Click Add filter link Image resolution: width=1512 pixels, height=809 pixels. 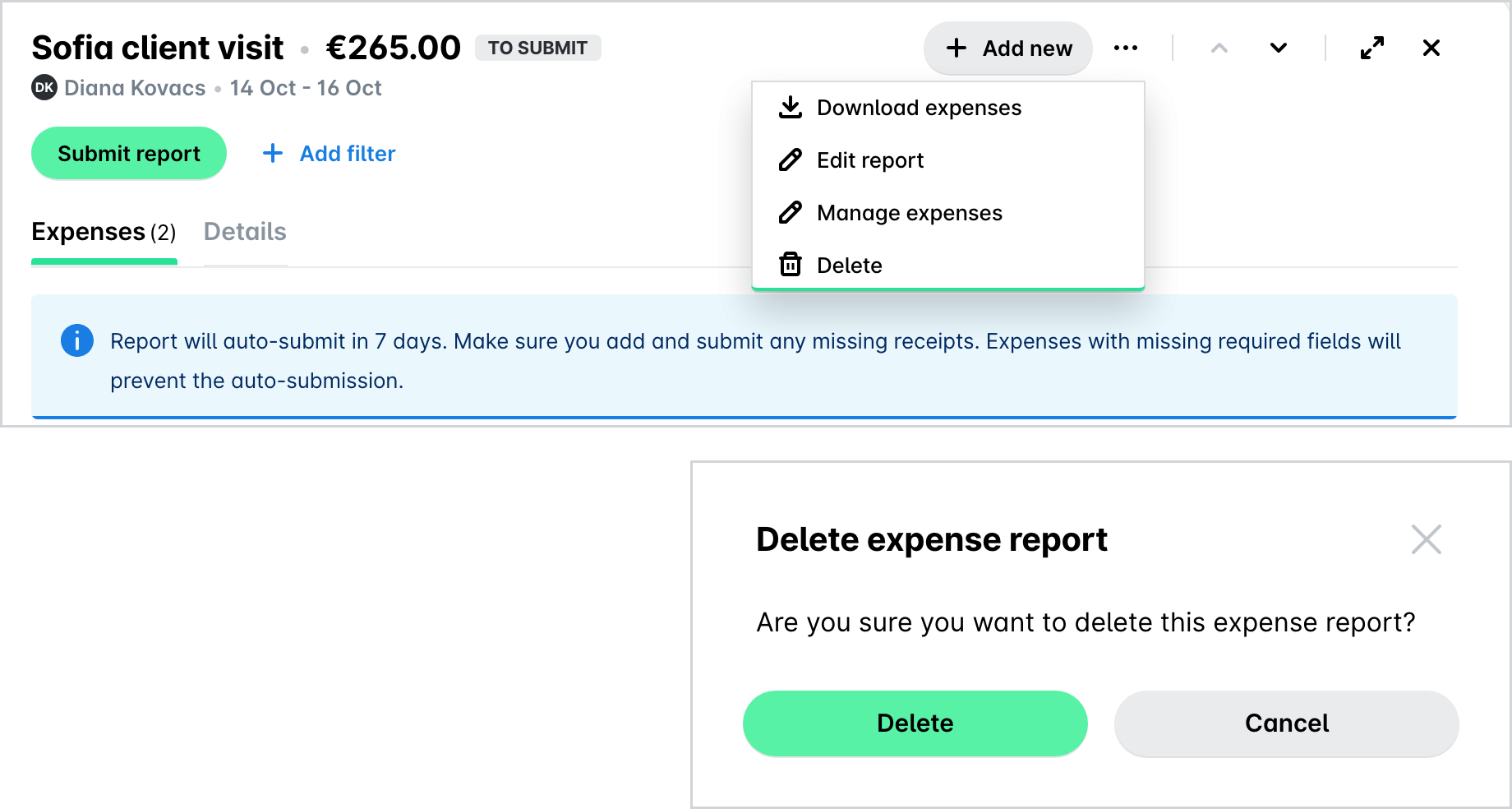coord(330,153)
